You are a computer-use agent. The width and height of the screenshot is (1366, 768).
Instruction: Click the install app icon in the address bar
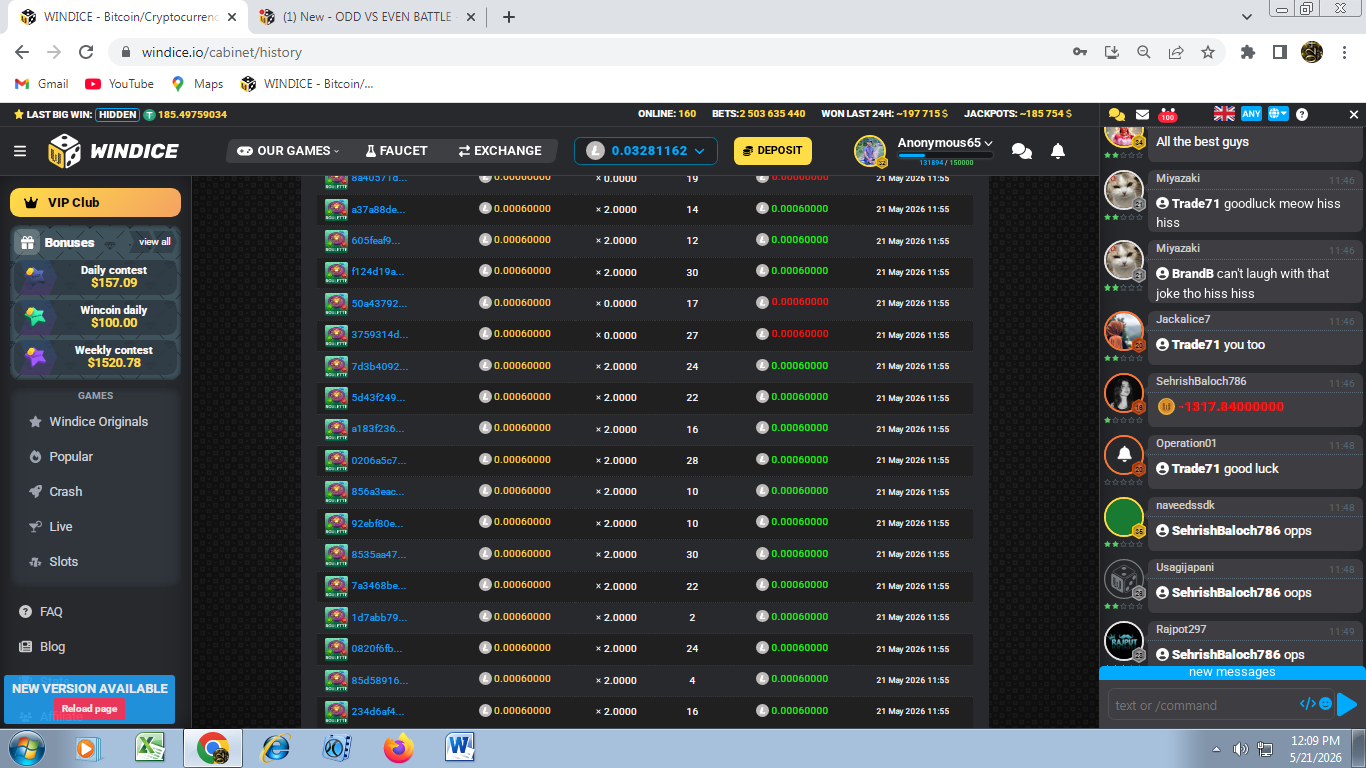click(x=1111, y=52)
